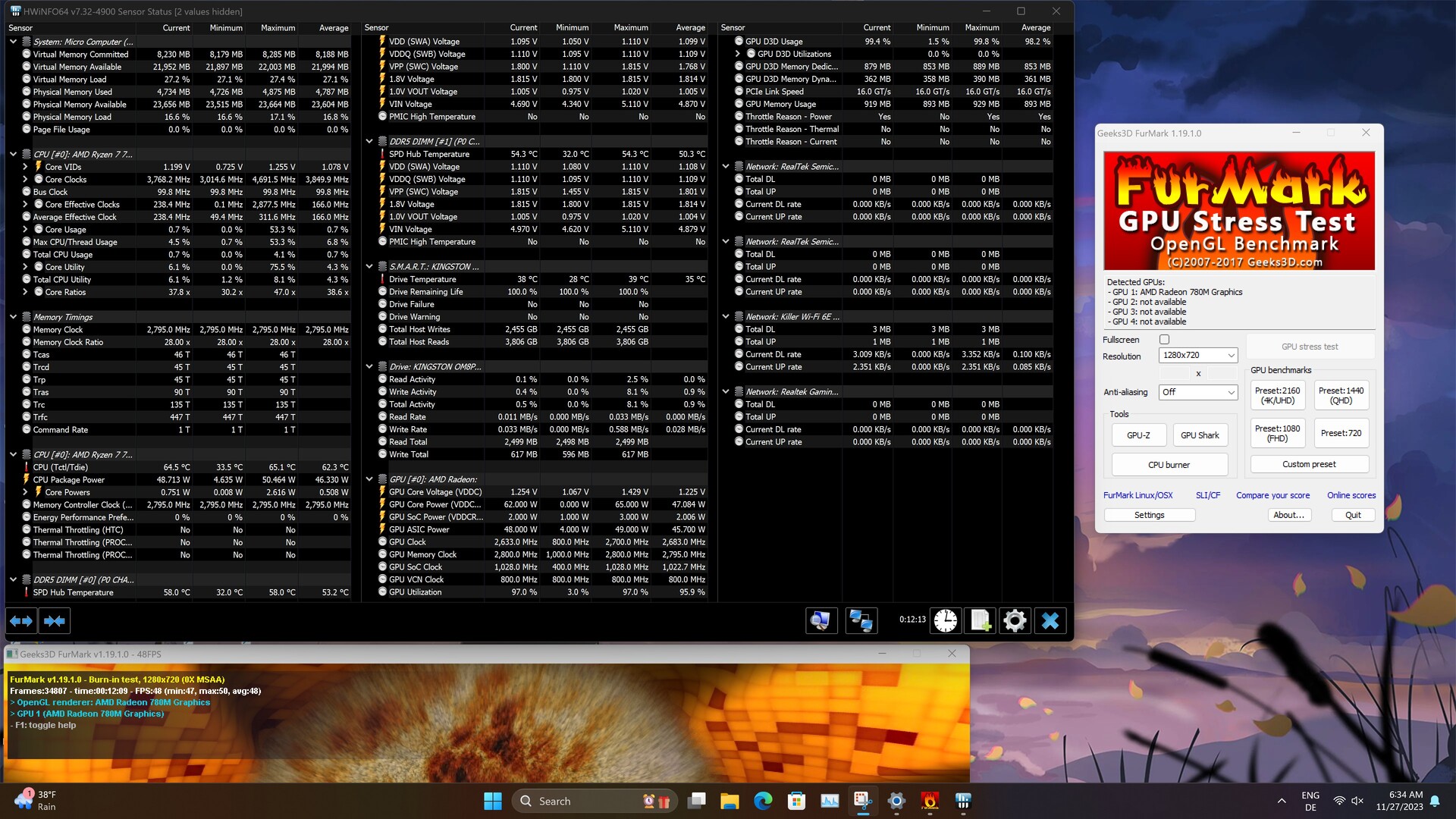Image resolution: width=1456 pixels, height=819 pixels.
Task: Run Preset:2160 (4K/UHD) benchmark
Action: pos(1277,396)
